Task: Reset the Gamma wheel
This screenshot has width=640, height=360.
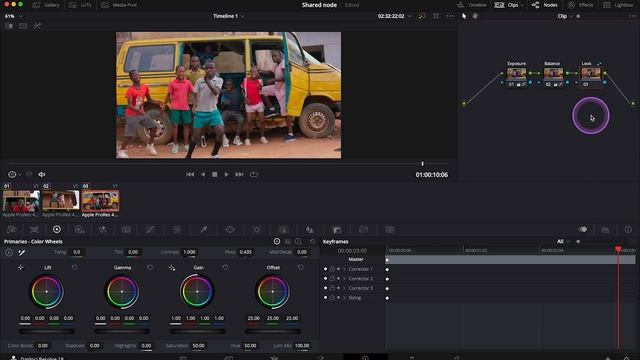Action: (x=150, y=267)
